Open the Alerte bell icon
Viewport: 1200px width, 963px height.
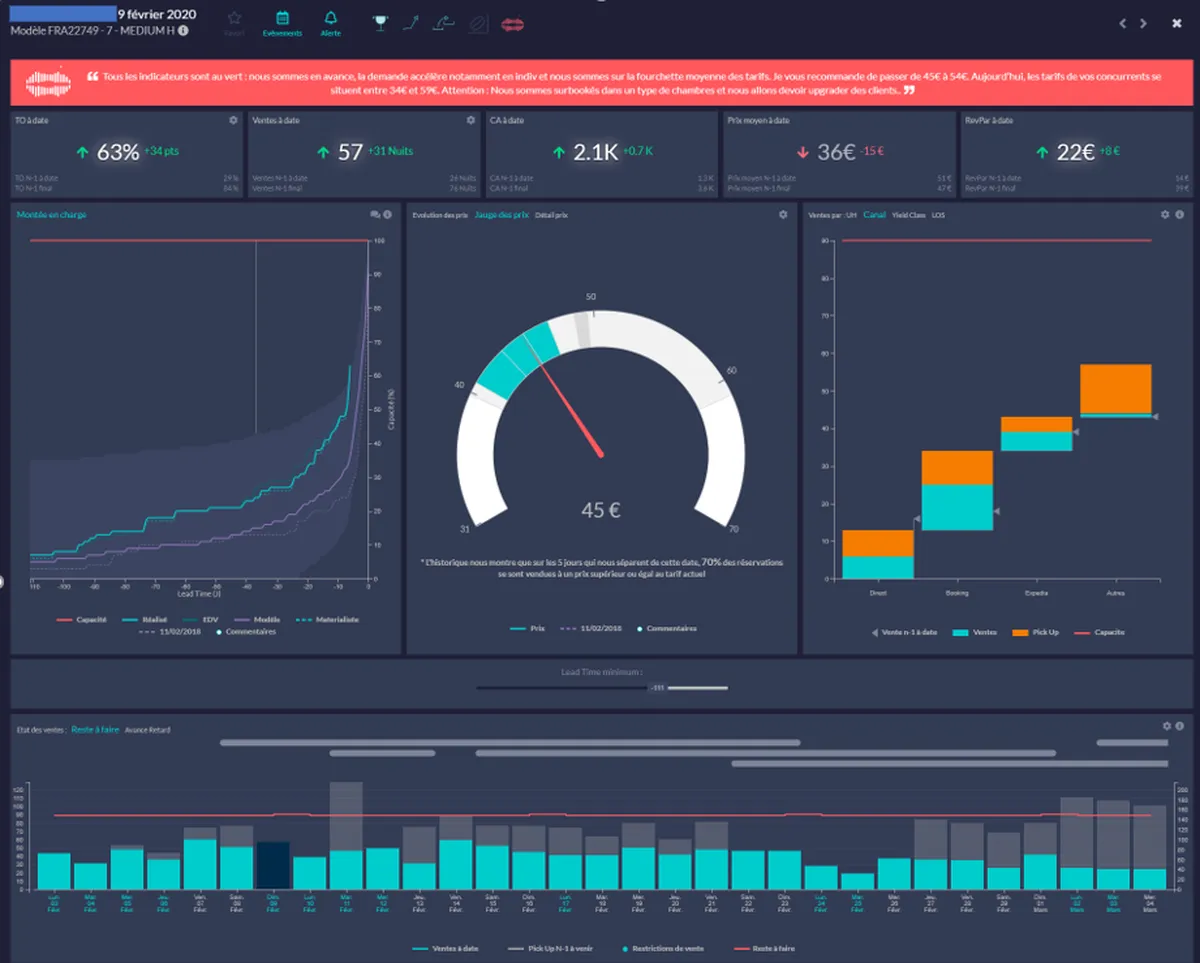click(330, 19)
